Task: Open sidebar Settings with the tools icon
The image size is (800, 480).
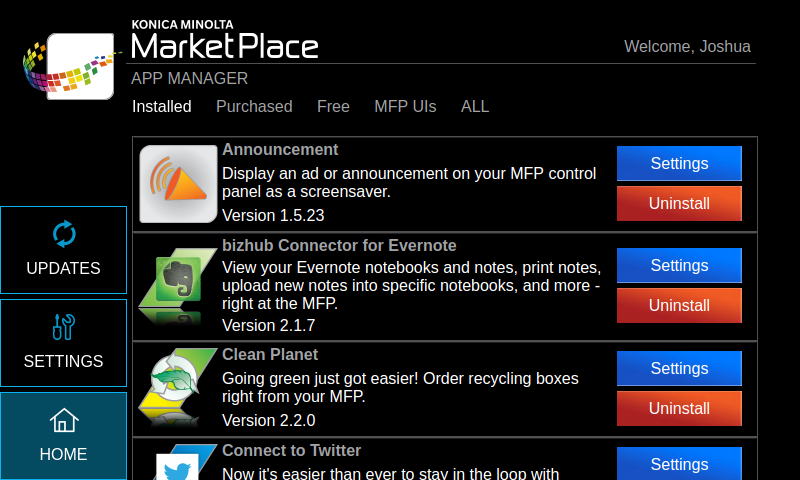Action: click(63, 342)
